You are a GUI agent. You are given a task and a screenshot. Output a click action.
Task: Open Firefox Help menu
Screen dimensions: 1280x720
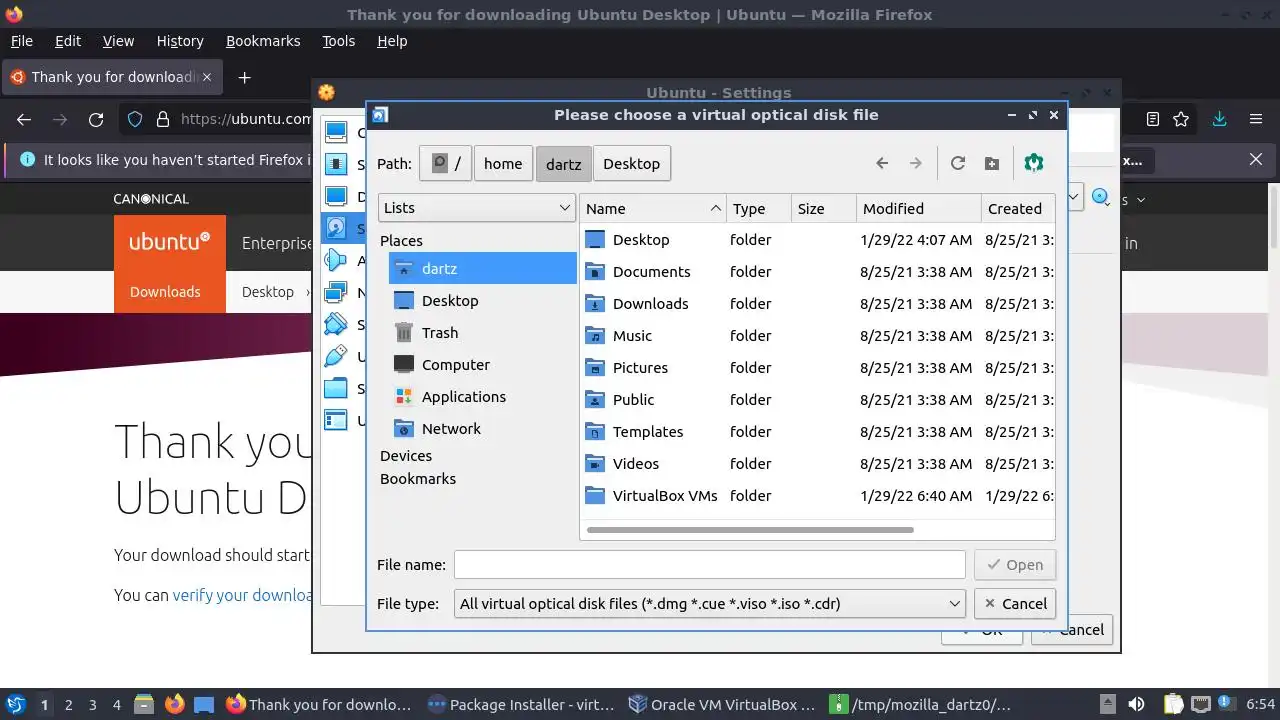392,41
